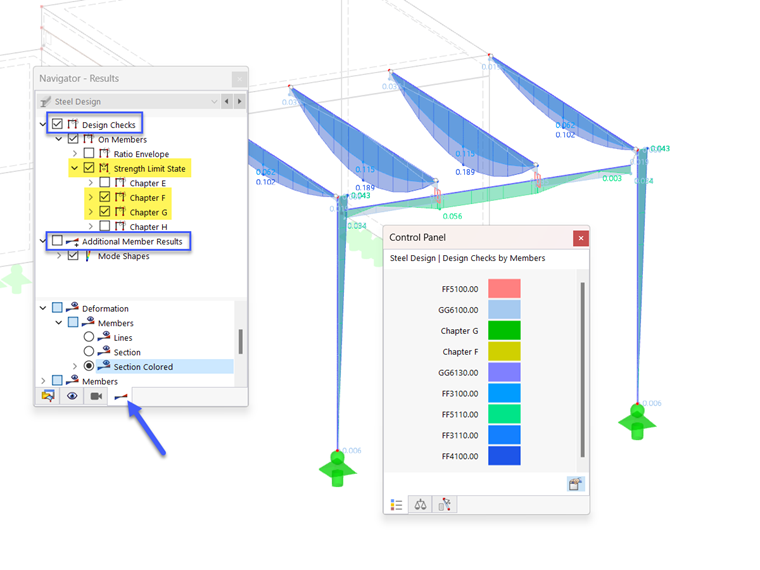The width and height of the screenshot is (760, 570).
Task: Click Deformation eye icon in tree
Action: click(72, 307)
